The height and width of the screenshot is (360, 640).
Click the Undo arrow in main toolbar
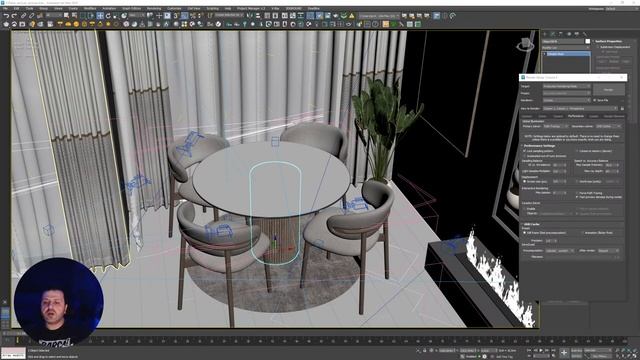7,16
